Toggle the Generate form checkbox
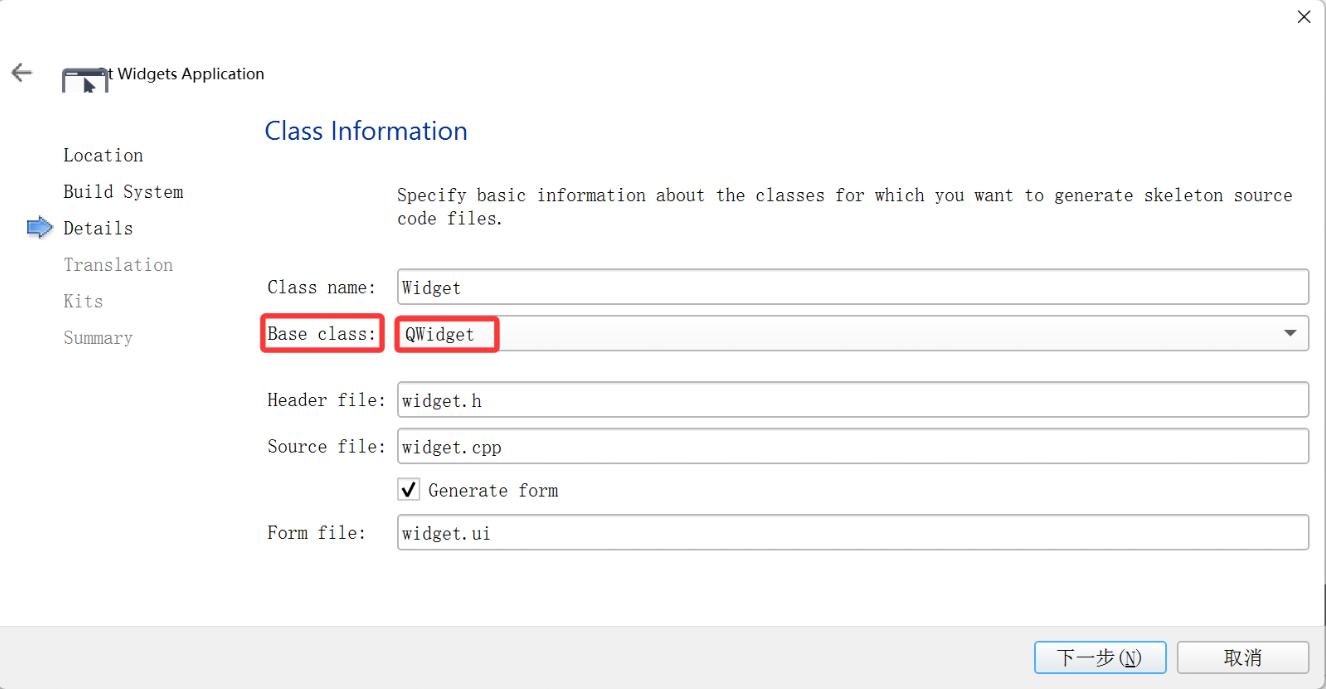Viewport: 1326px width, 689px height. (x=409, y=490)
